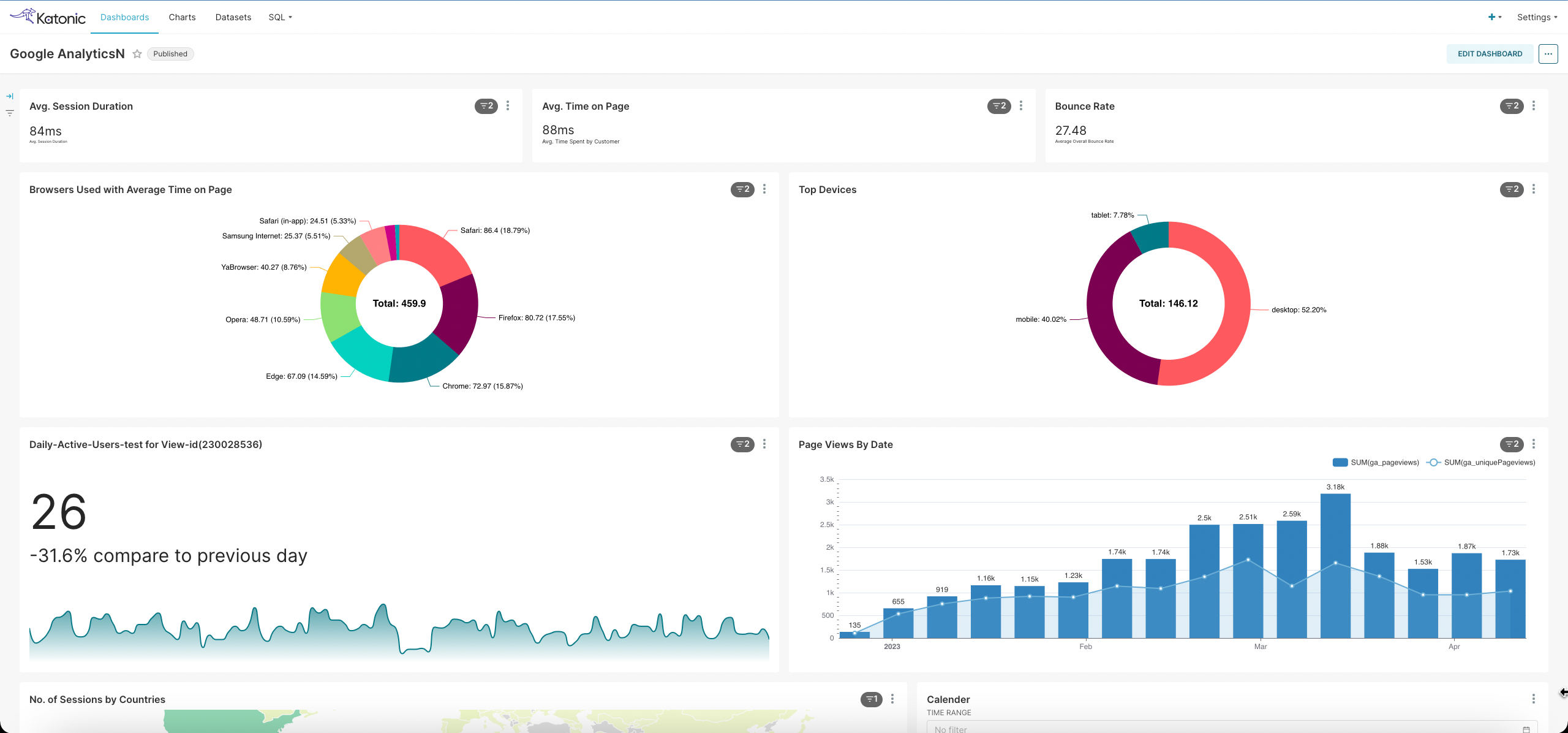The width and height of the screenshot is (1568, 733).
Task: Click the Google AnalyticsN dashboard title
Action: tap(67, 54)
